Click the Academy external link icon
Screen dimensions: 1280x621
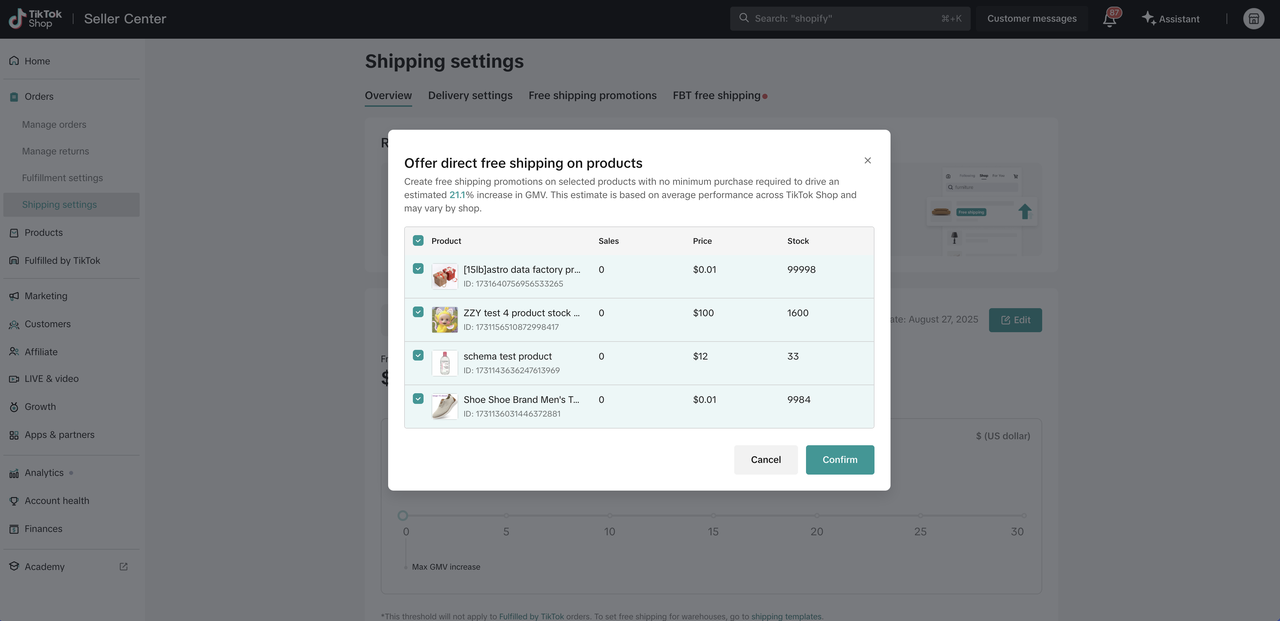(x=124, y=567)
